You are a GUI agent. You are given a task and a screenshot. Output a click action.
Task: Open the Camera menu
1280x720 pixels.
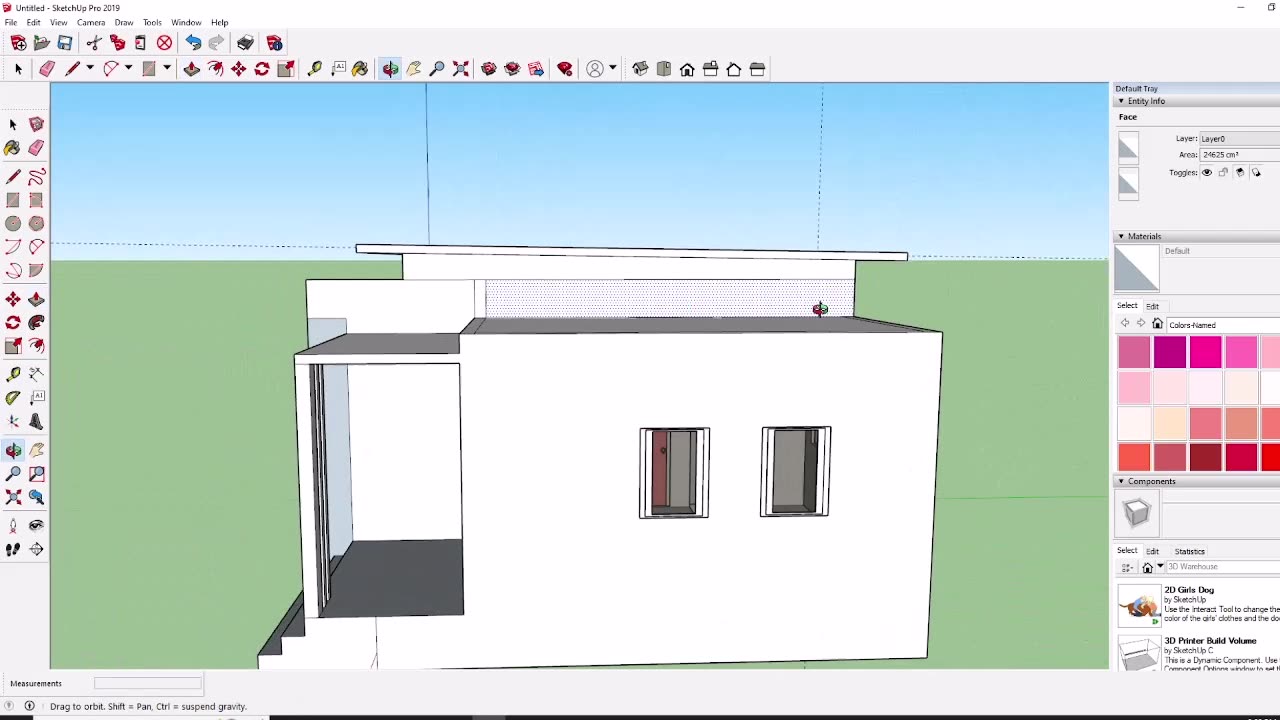[x=90, y=22]
